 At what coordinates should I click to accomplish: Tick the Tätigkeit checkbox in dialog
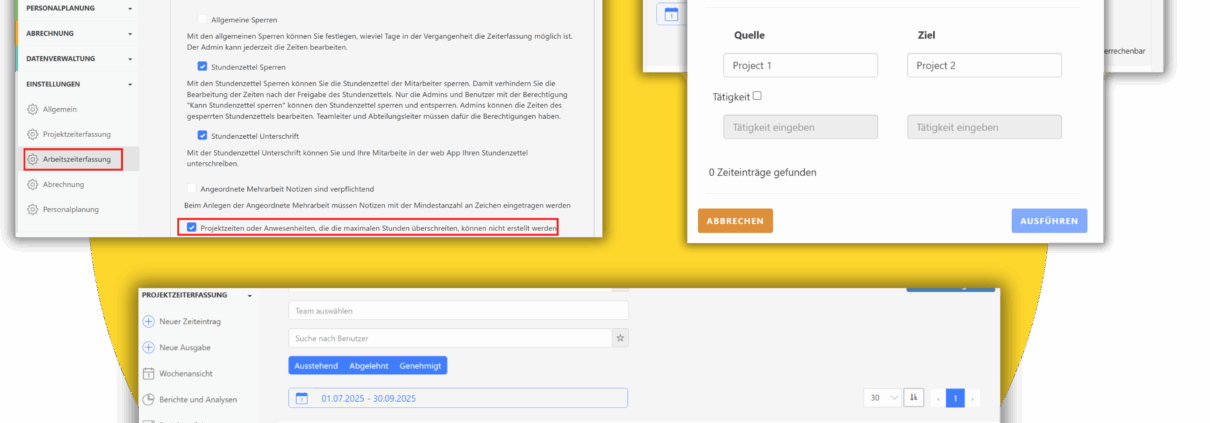(757, 96)
